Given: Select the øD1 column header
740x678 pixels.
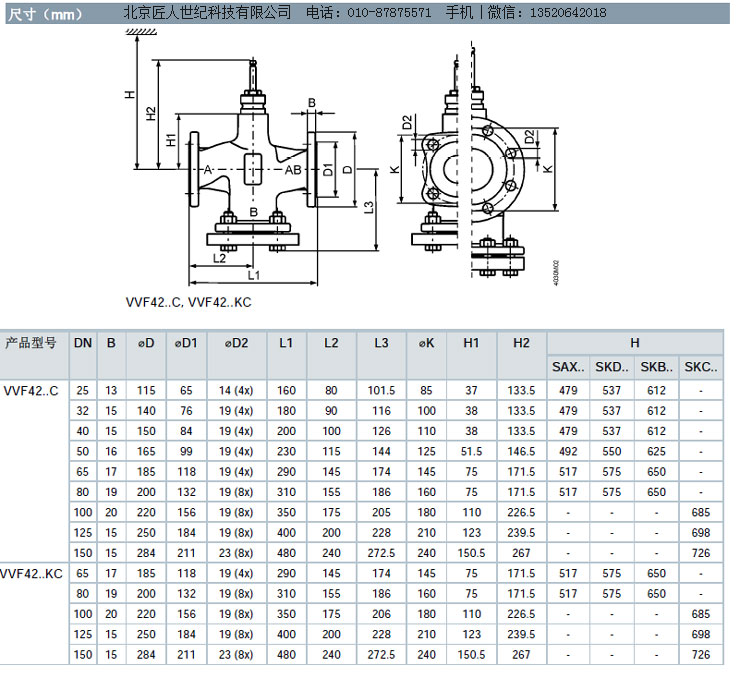Looking at the screenshot, I should [x=186, y=343].
